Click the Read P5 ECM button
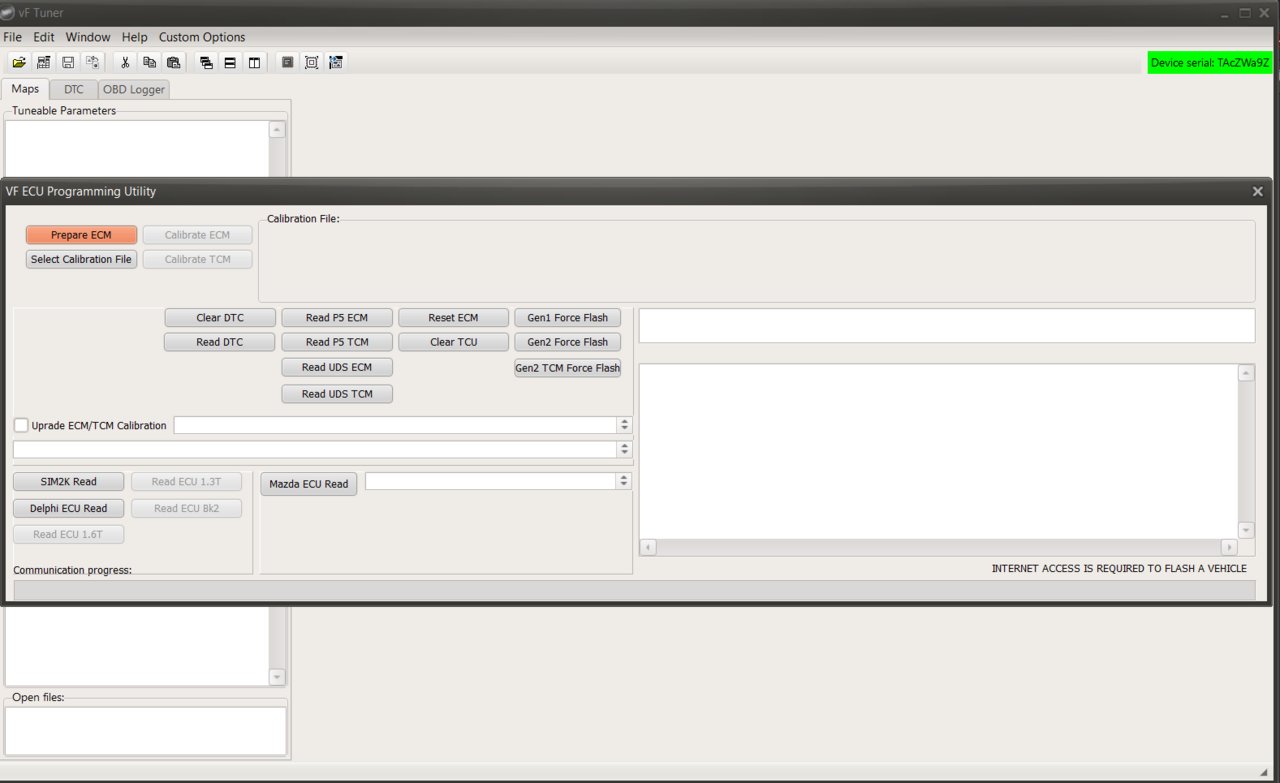 [337, 318]
